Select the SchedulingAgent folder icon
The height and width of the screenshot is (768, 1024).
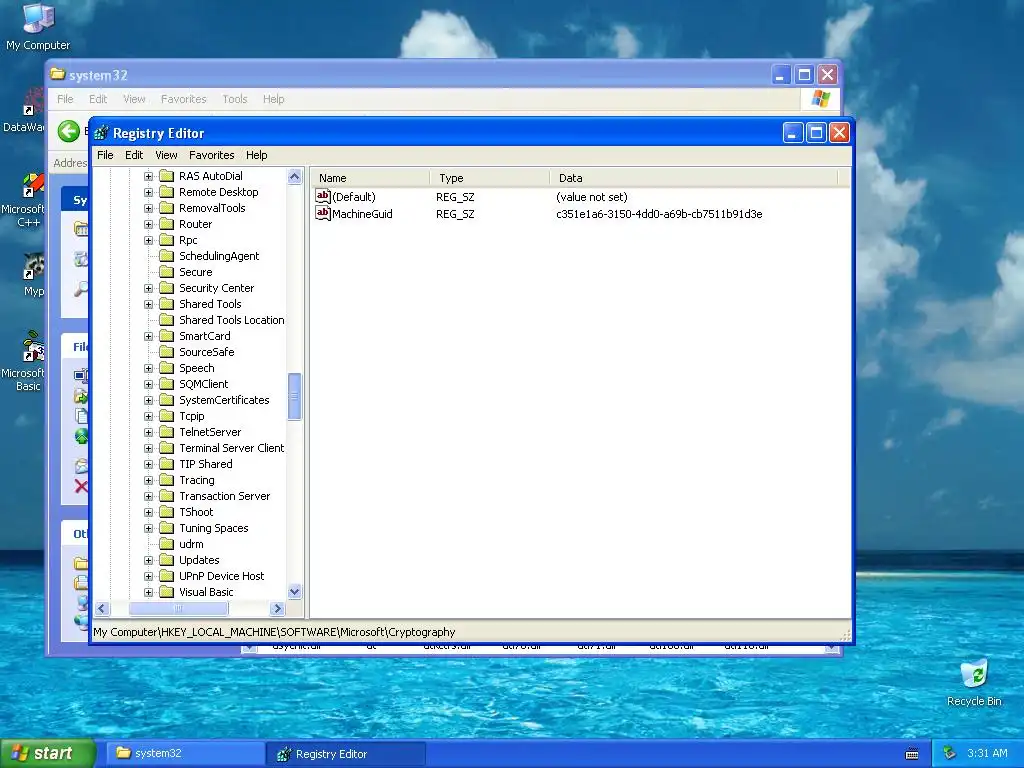[167, 256]
